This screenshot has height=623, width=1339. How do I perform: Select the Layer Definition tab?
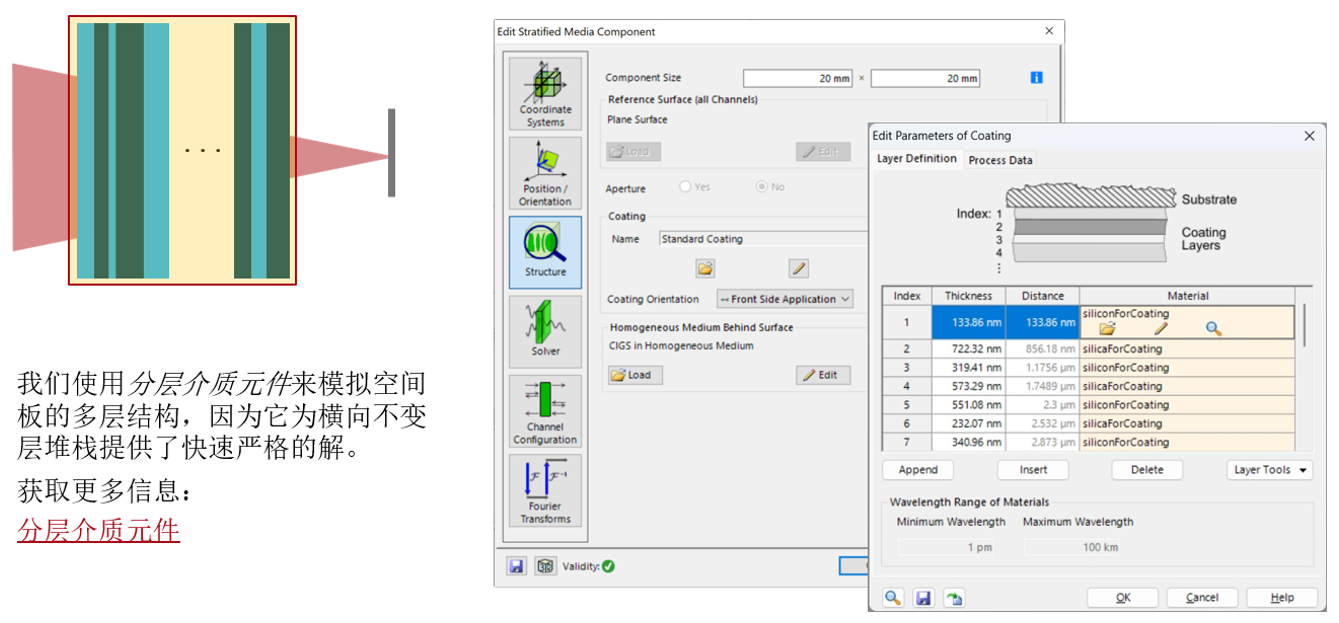916,159
